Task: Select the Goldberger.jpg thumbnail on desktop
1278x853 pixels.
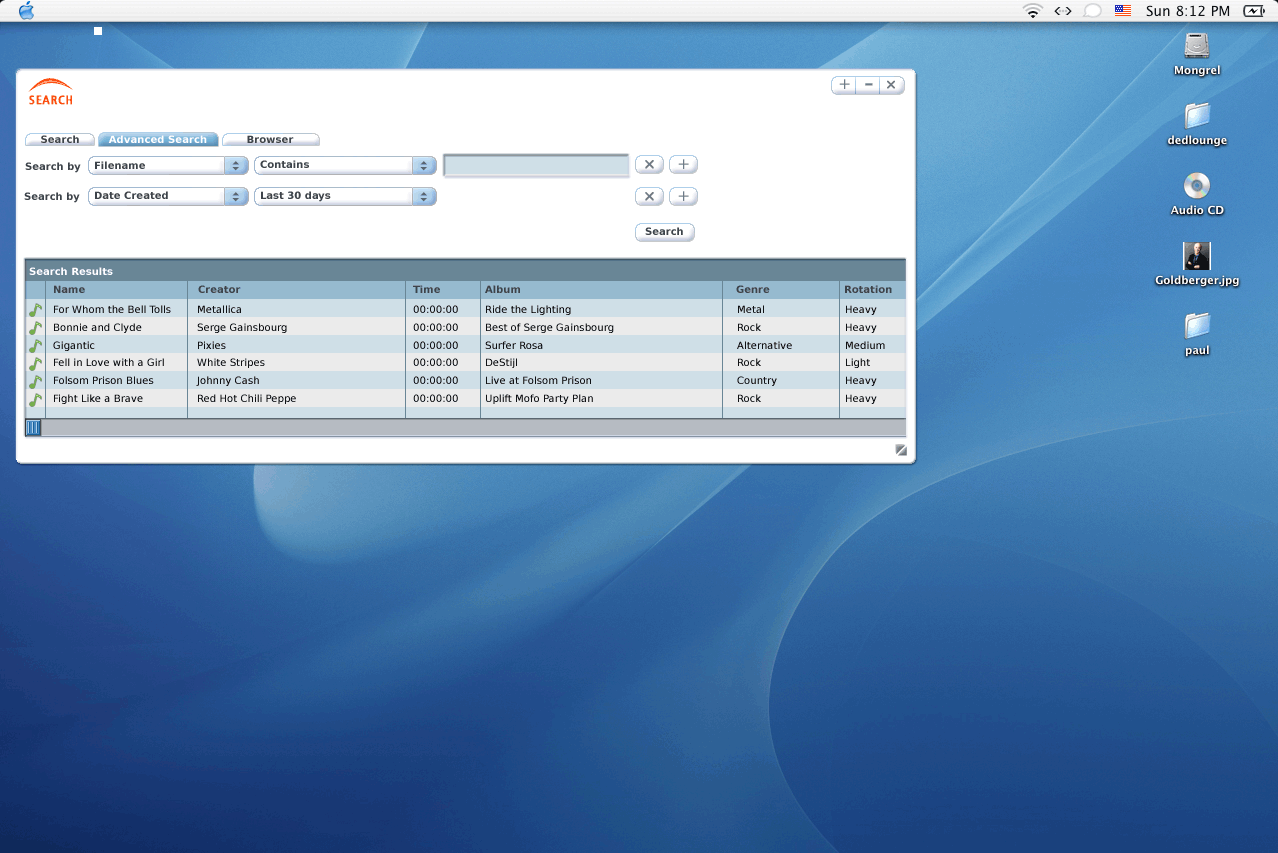Action: [1197, 256]
